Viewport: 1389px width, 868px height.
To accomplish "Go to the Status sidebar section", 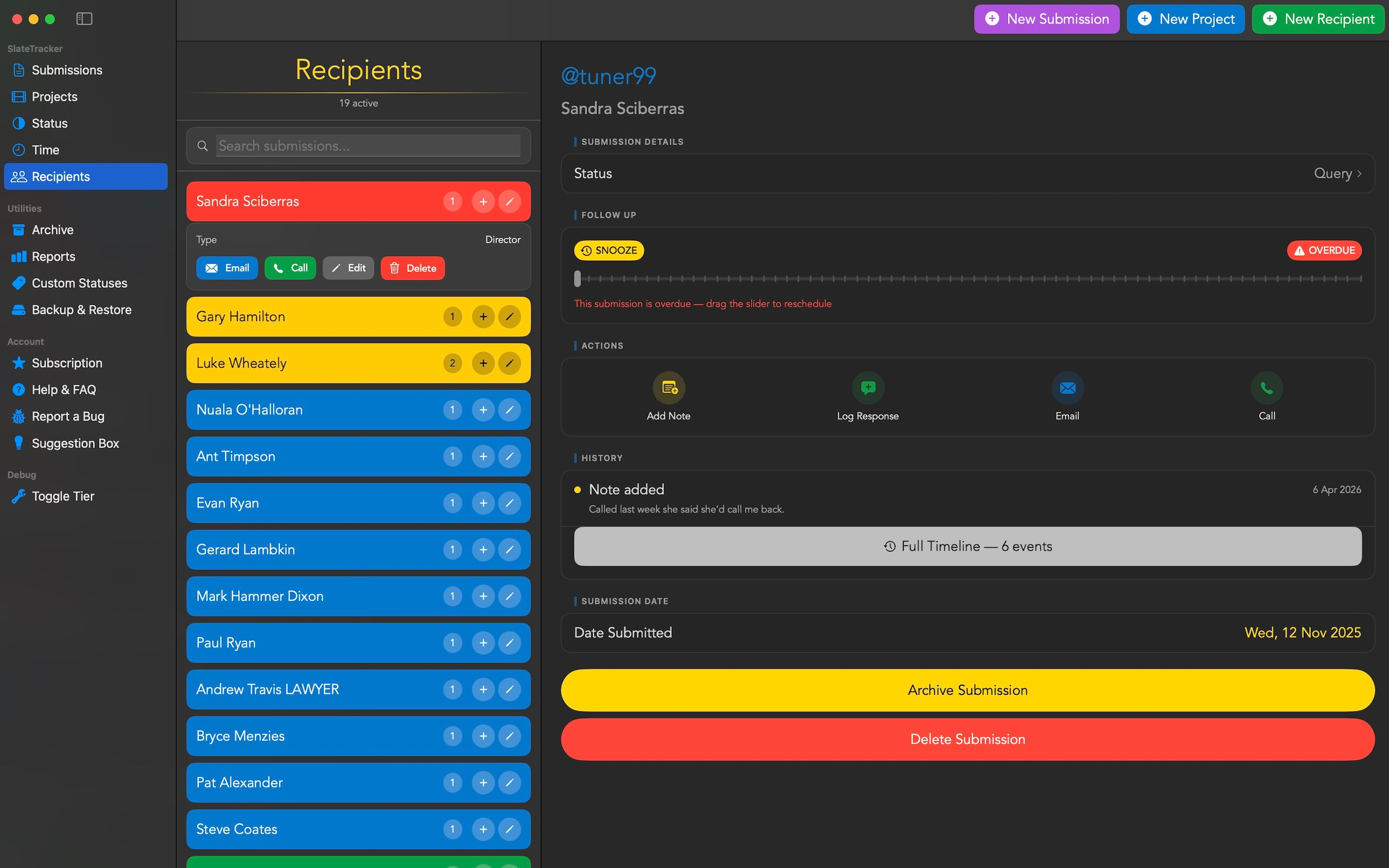I will [85, 123].
